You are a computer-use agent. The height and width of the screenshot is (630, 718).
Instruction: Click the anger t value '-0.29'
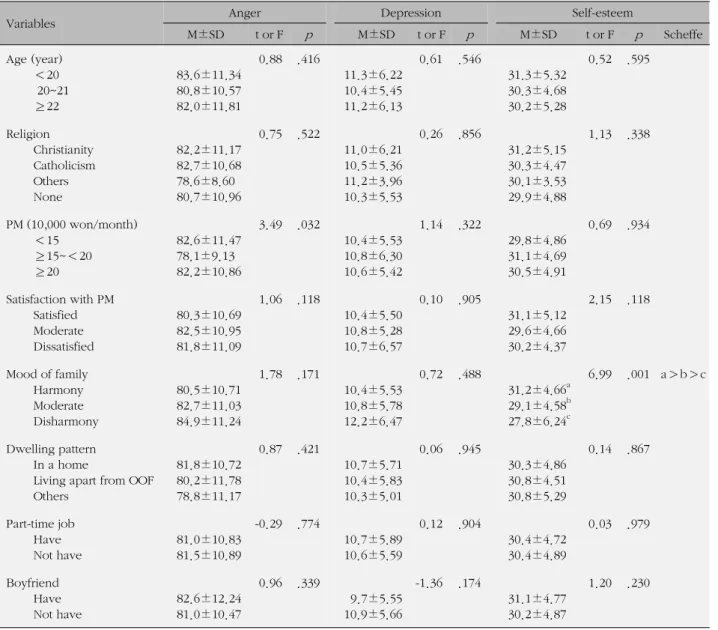tap(268, 524)
